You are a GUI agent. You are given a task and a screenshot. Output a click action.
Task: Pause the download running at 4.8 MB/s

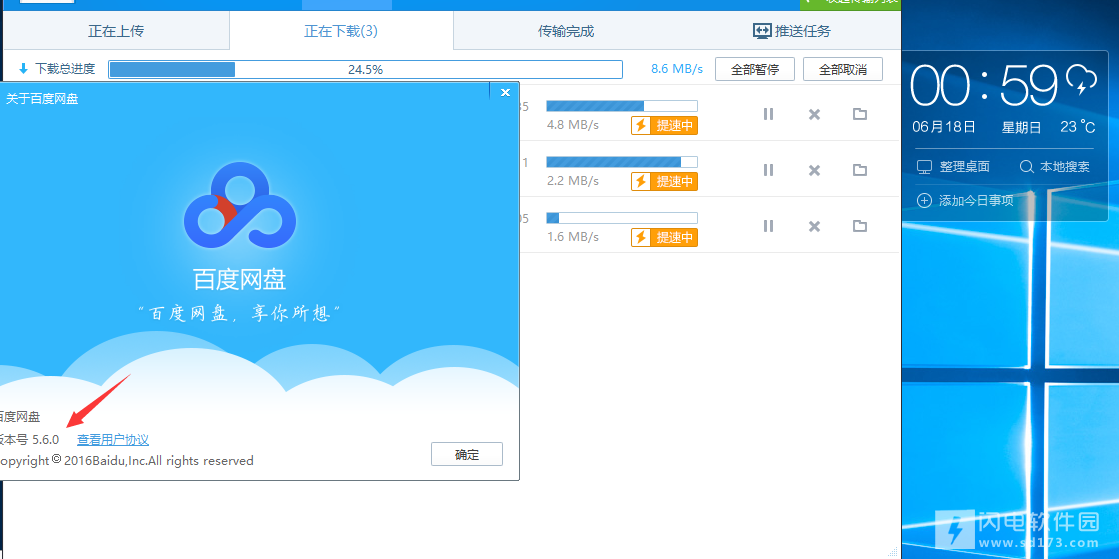click(x=768, y=114)
